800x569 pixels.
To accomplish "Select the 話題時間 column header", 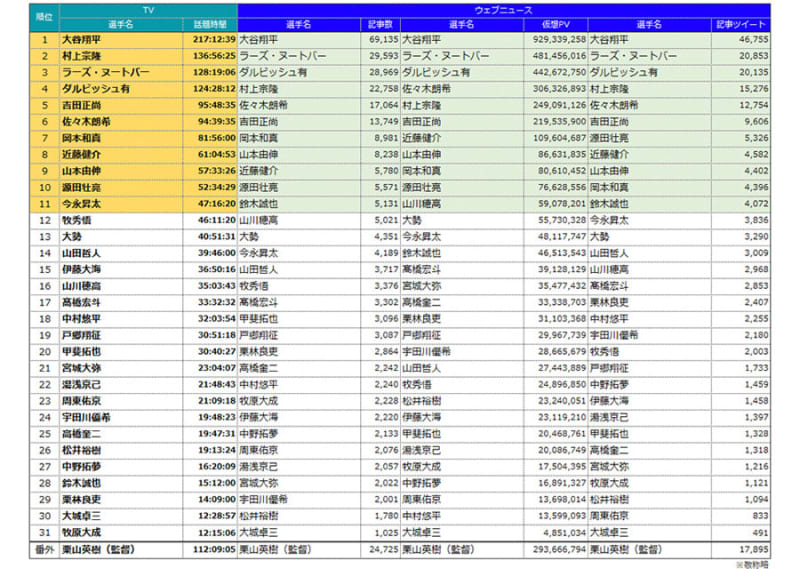I will point(210,23).
